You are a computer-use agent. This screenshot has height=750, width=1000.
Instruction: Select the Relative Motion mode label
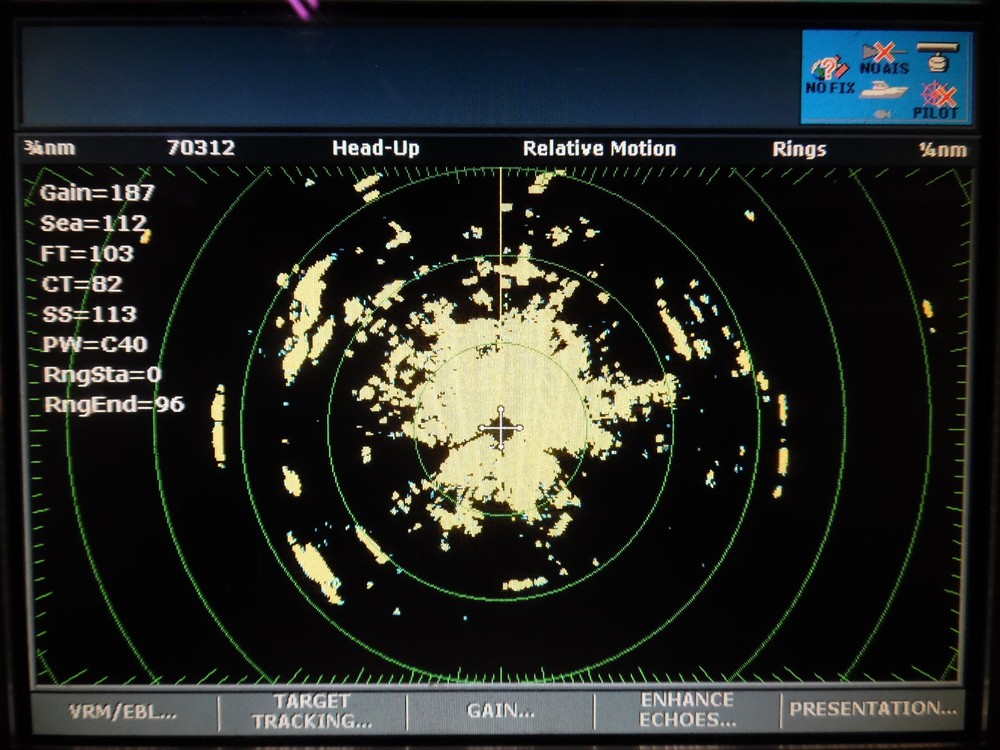599,149
